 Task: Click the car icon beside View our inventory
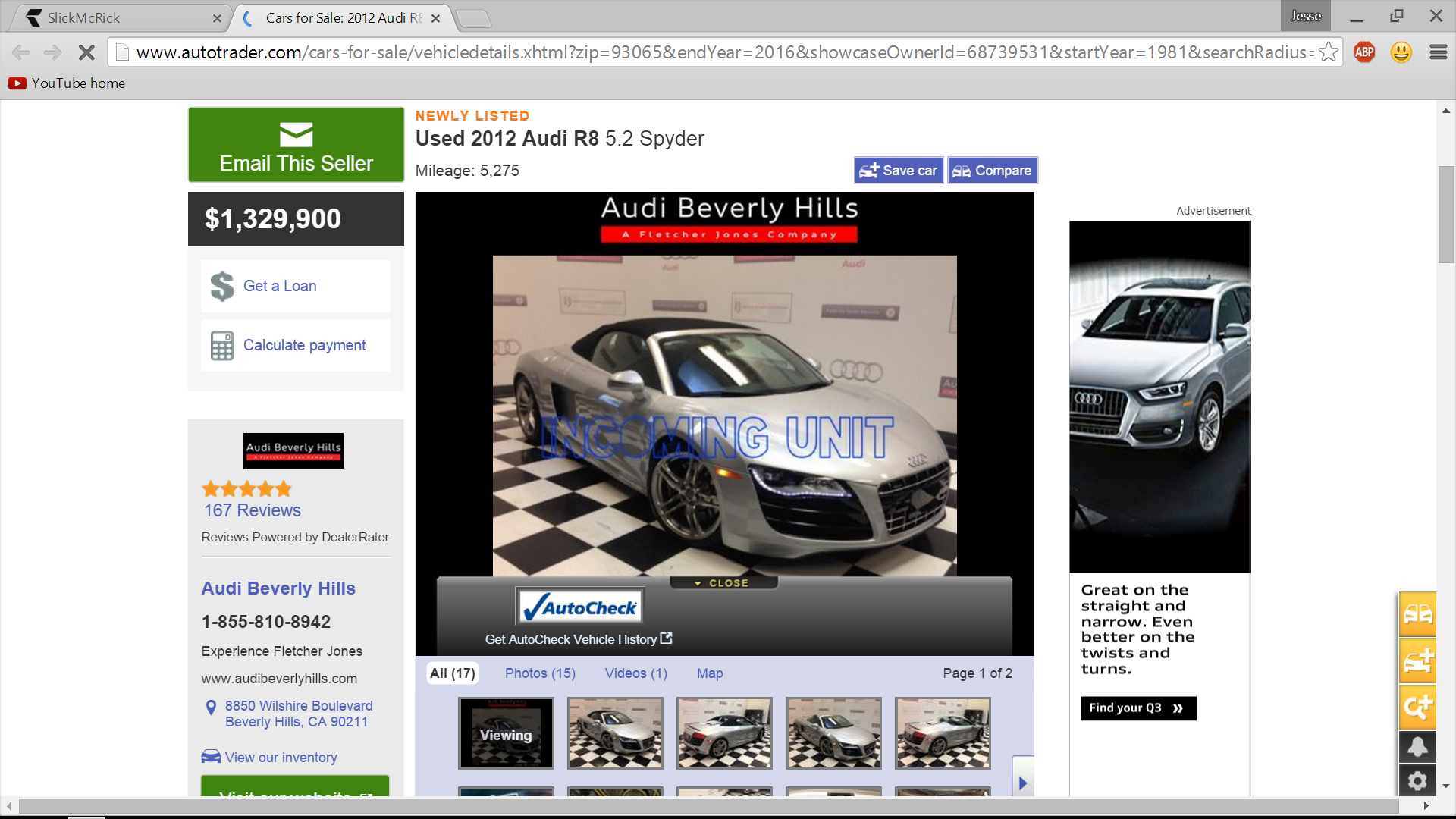click(211, 757)
